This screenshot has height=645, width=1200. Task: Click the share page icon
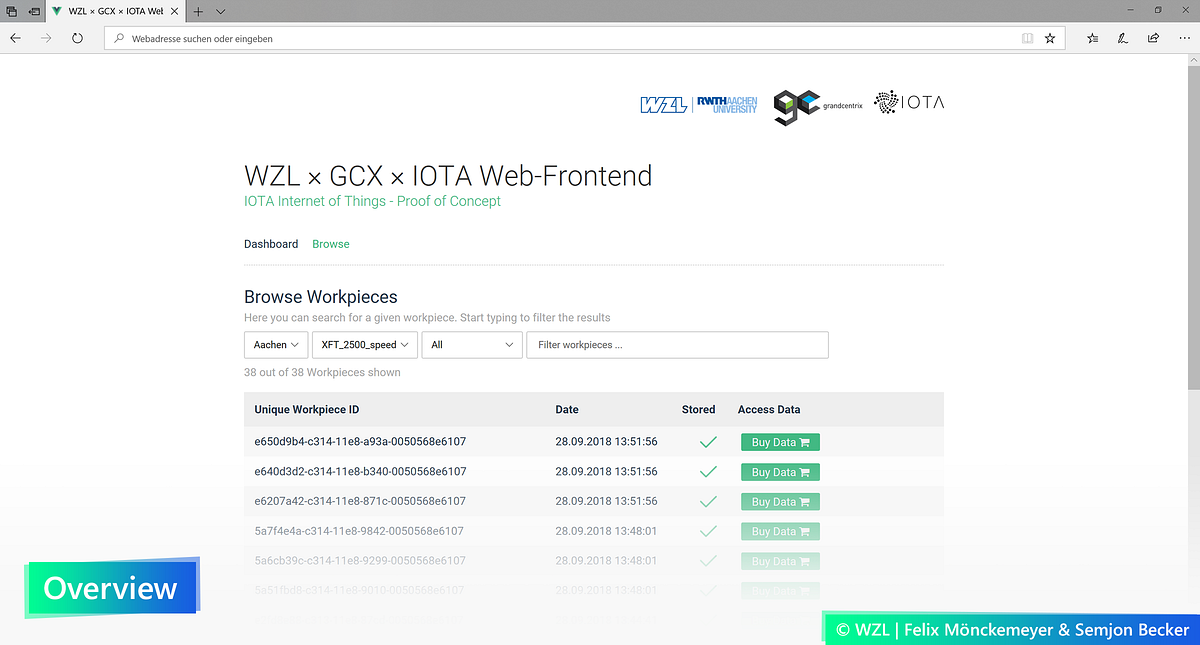pos(1154,38)
